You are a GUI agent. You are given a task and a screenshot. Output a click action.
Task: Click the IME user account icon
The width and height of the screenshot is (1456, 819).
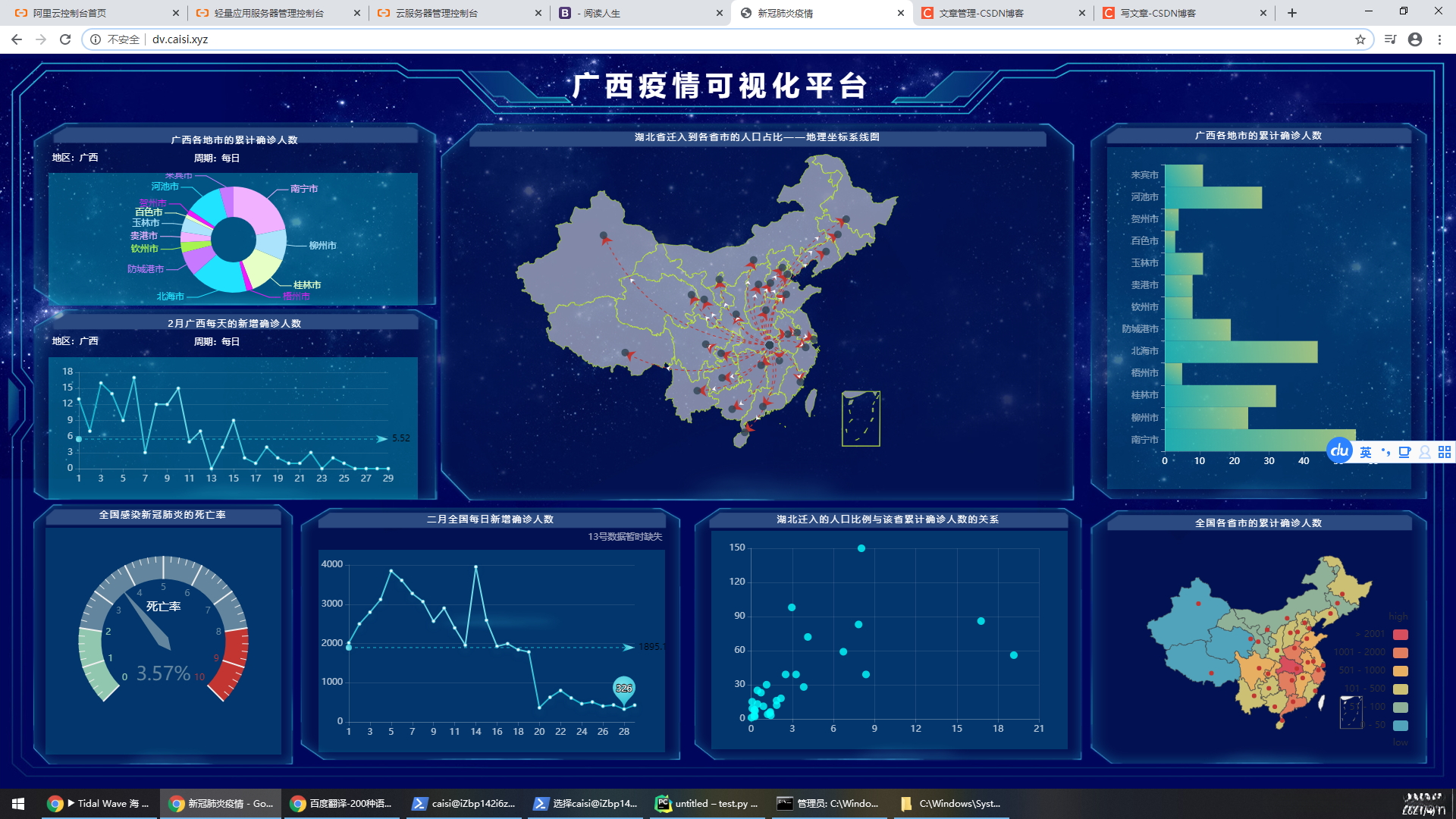click(1425, 453)
